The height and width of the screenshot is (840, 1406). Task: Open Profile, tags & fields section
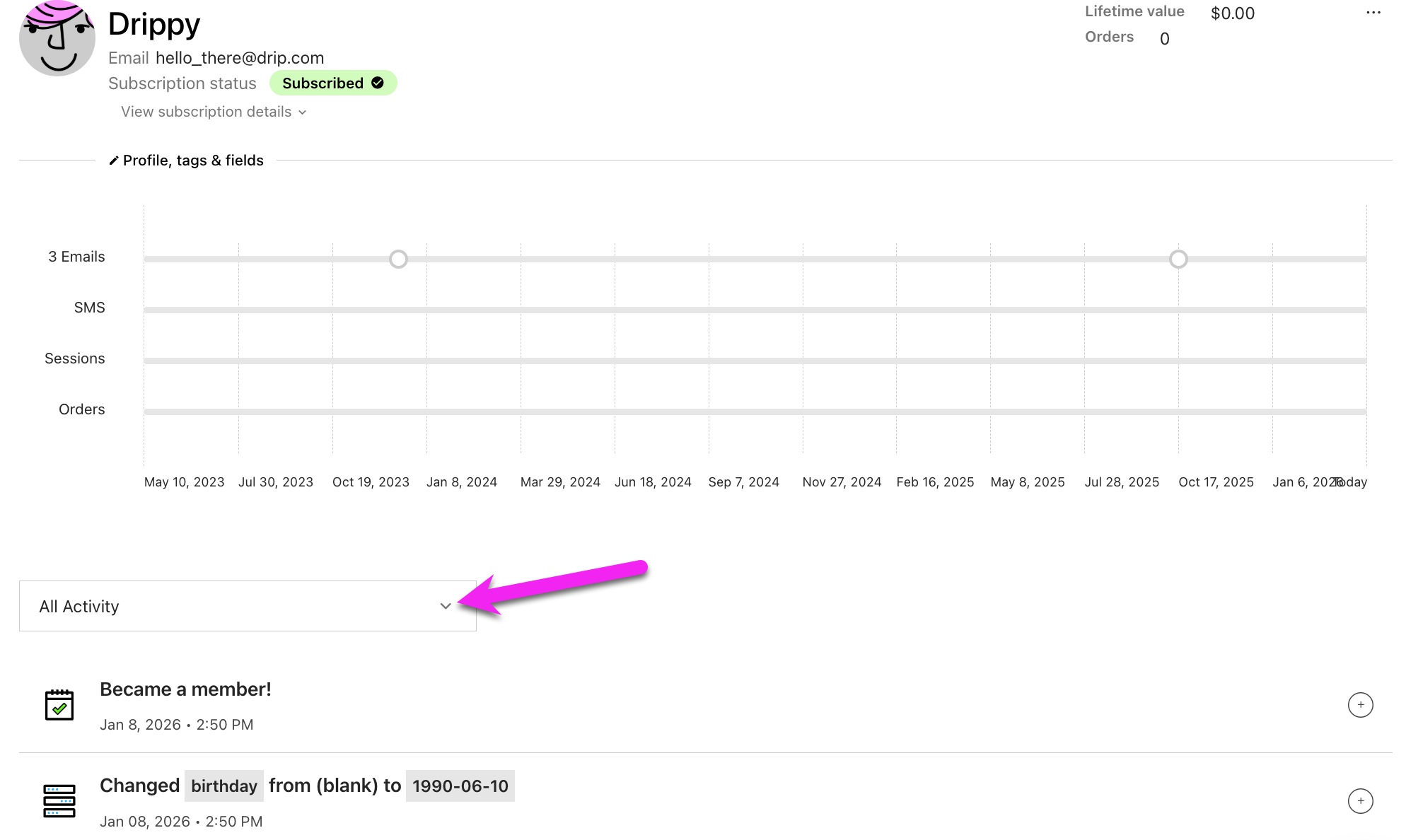[192, 161]
